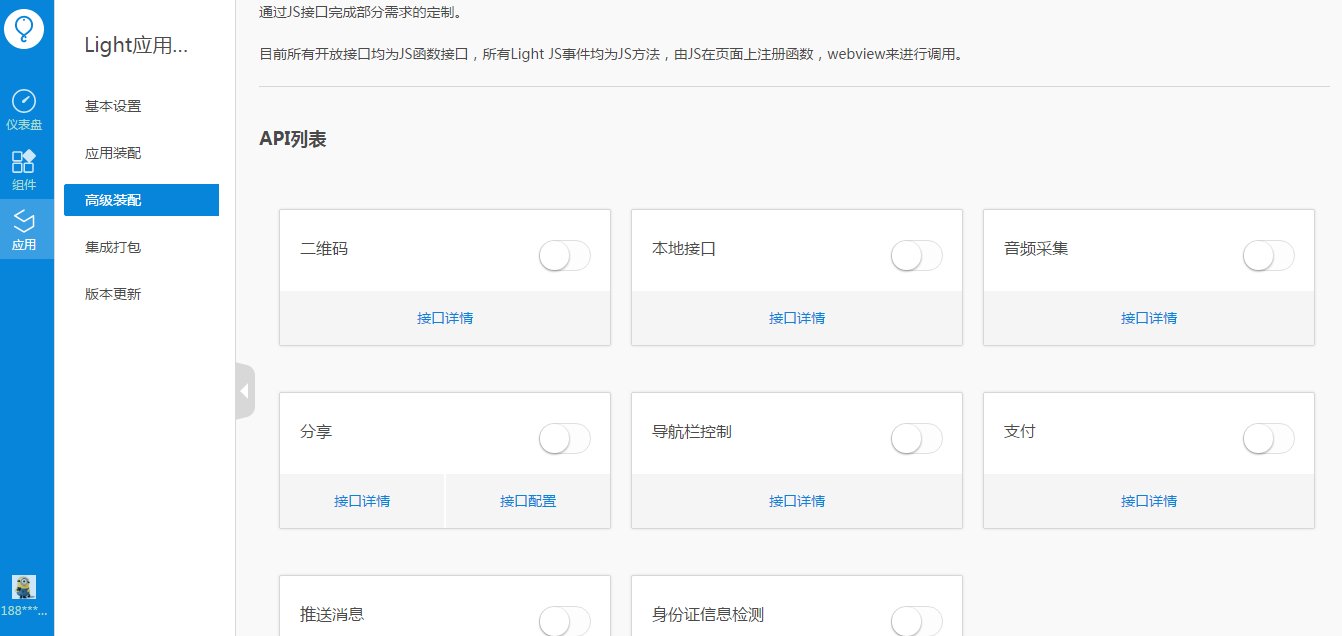This screenshot has height=636, width=1342.
Task: Open the 仪表盘 dashboard icon
Action: pyautogui.click(x=24, y=110)
